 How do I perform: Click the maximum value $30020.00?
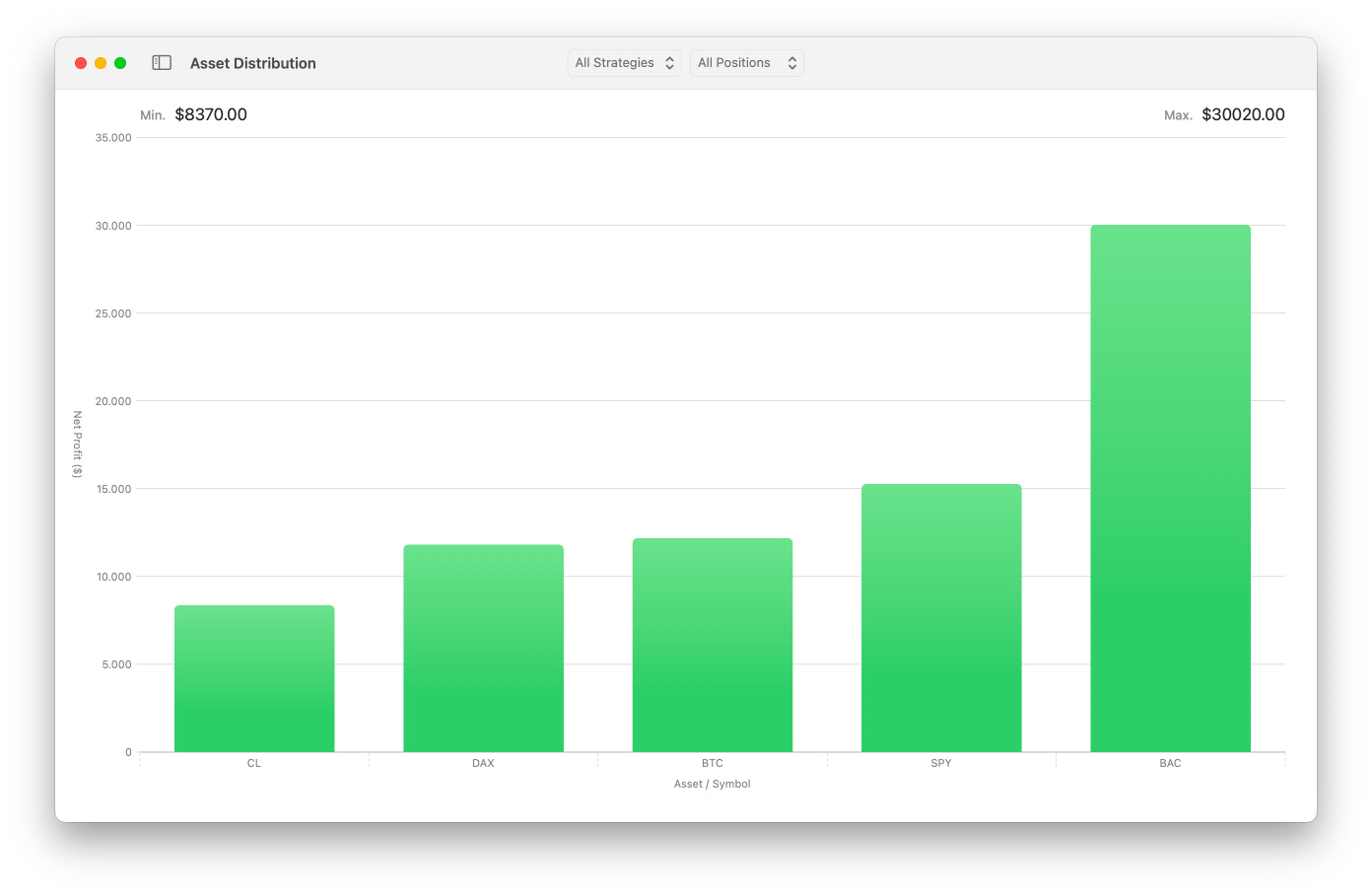(x=1243, y=114)
